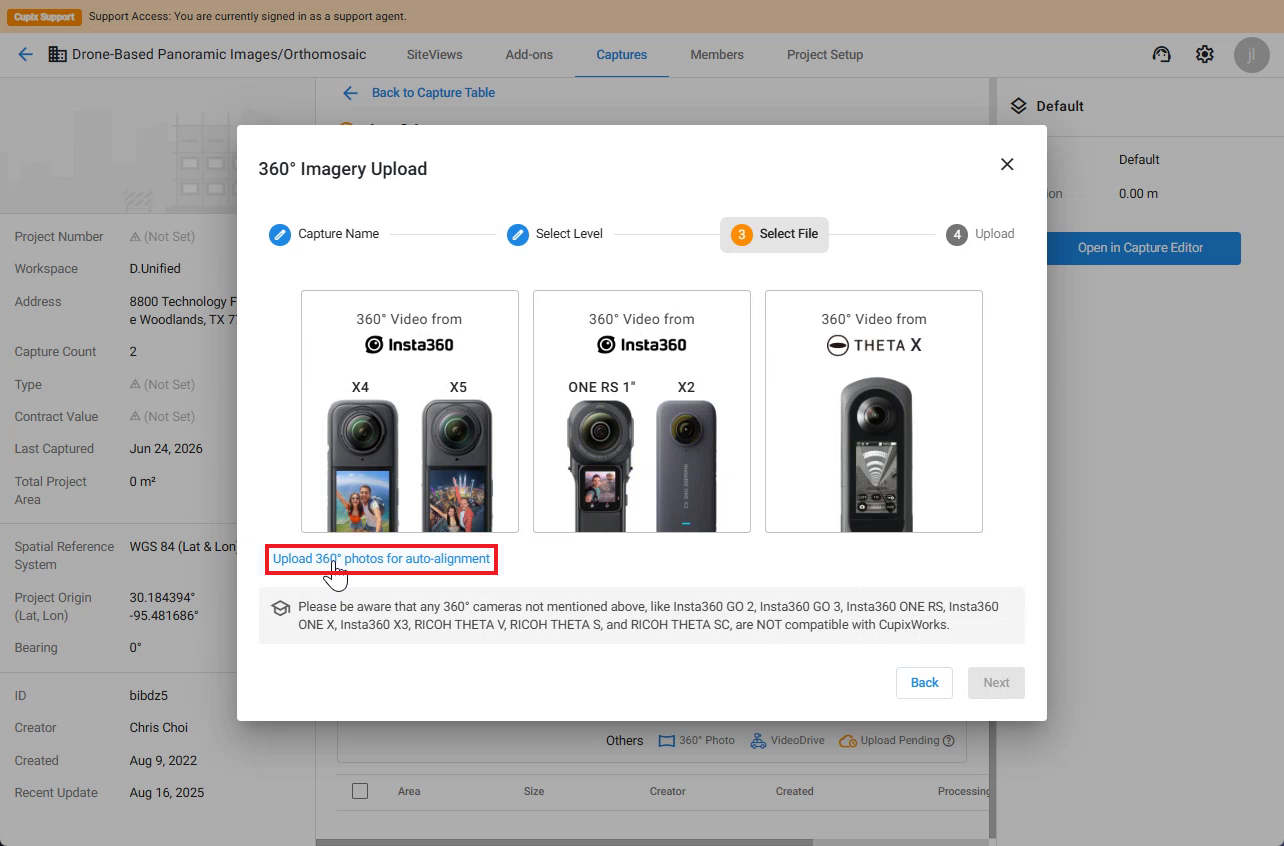Click step 3 Select File indicator
The width and height of the screenshot is (1284, 846).
pos(774,234)
